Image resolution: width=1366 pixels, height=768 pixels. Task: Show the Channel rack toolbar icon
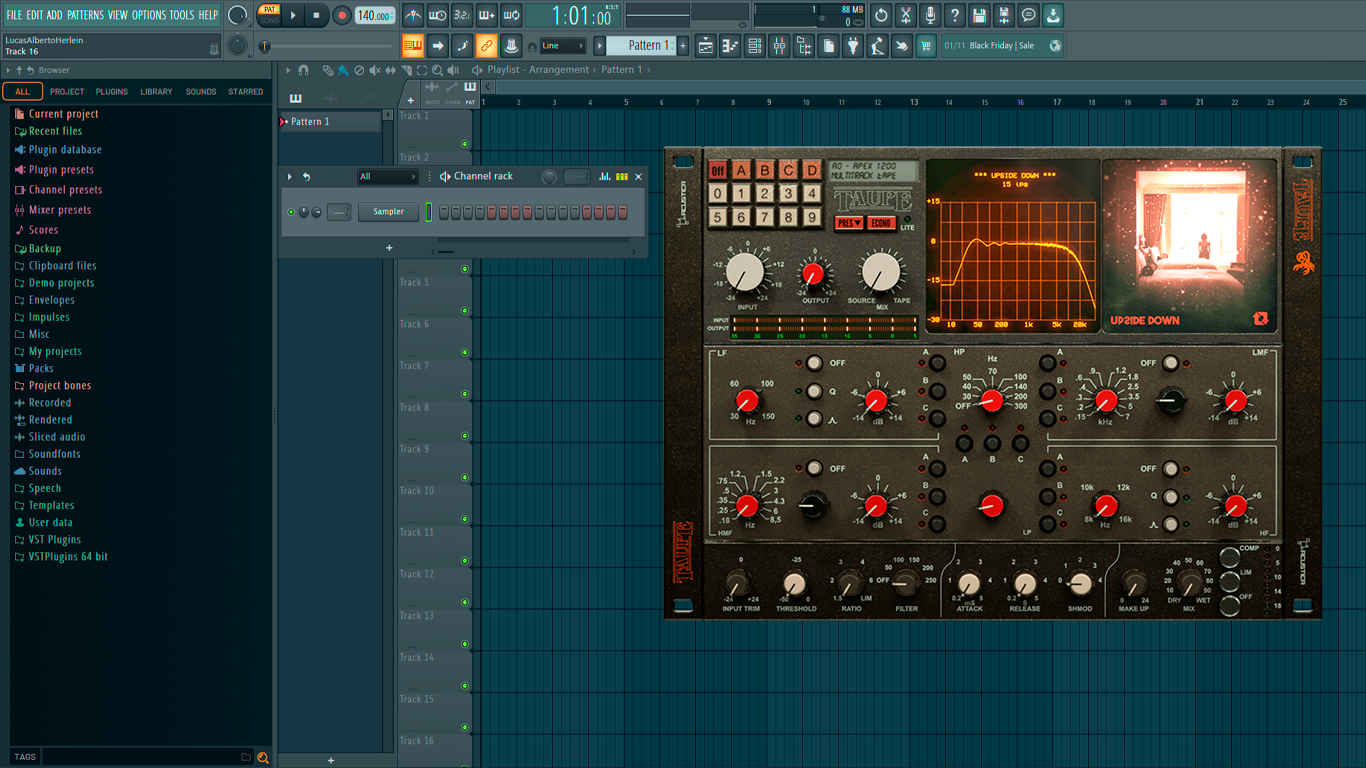click(755, 45)
